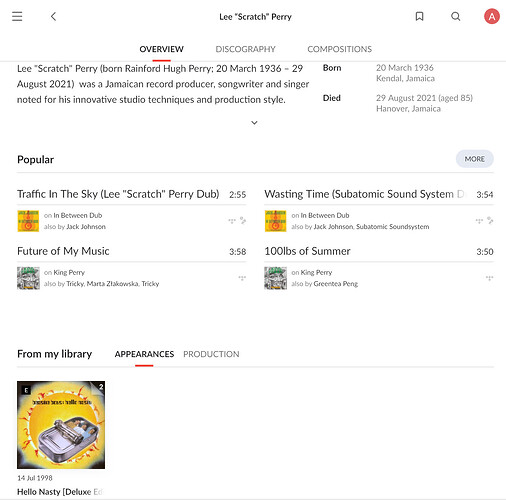506x500 pixels.
Task: Switch to the Compositions tab
Action: point(339,49)
